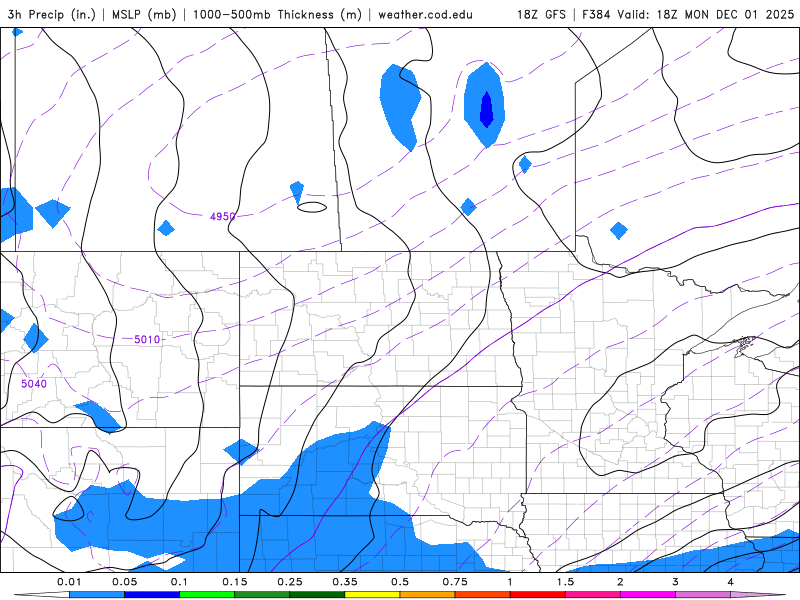Click the 0.35 legend value
This screenshot has height=600, width=800.
coord(345,582)
